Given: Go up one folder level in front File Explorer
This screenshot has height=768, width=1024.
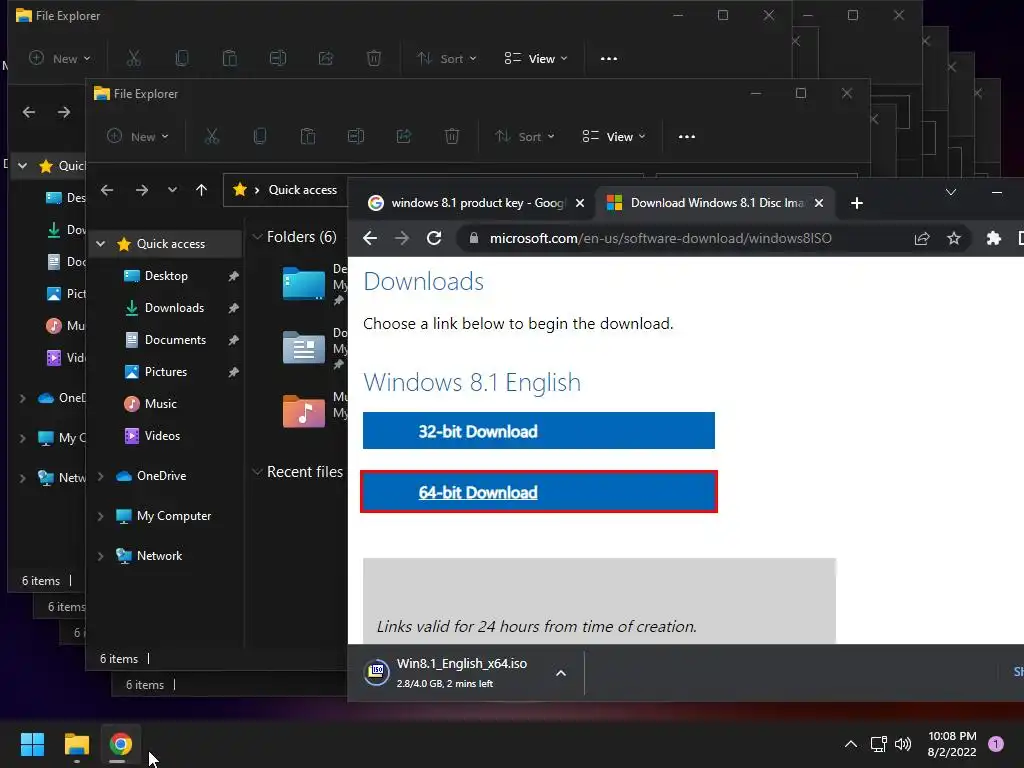Looking at the screenshot, I should coord(201,190).
